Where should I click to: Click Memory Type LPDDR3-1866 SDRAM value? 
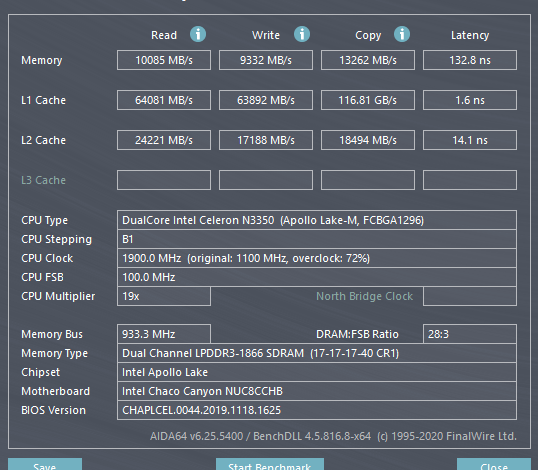(x=317, y=353)
